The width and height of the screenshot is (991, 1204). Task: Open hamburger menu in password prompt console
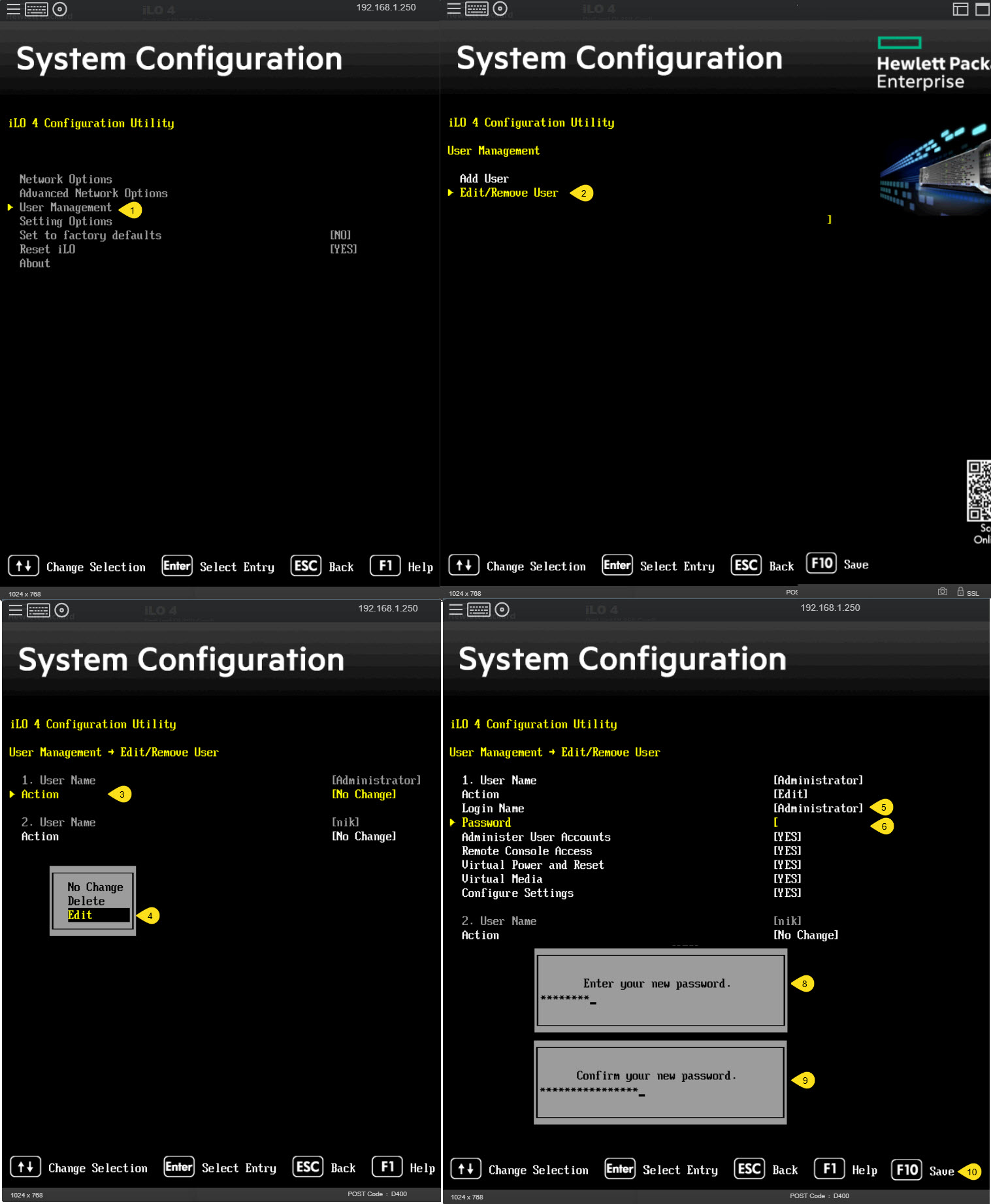(x=455, y=610)
